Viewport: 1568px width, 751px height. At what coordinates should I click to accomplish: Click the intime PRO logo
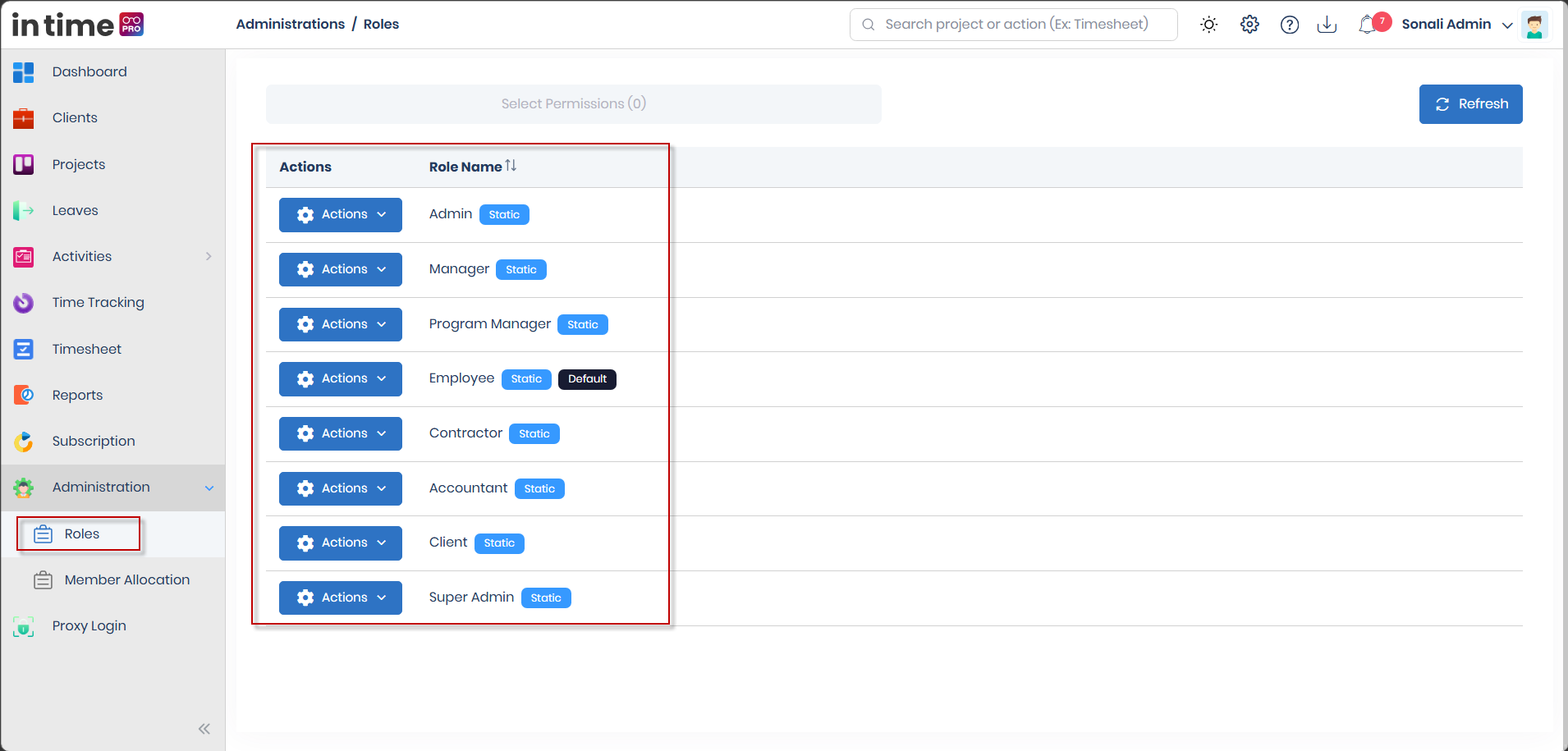tap(78, 25)
